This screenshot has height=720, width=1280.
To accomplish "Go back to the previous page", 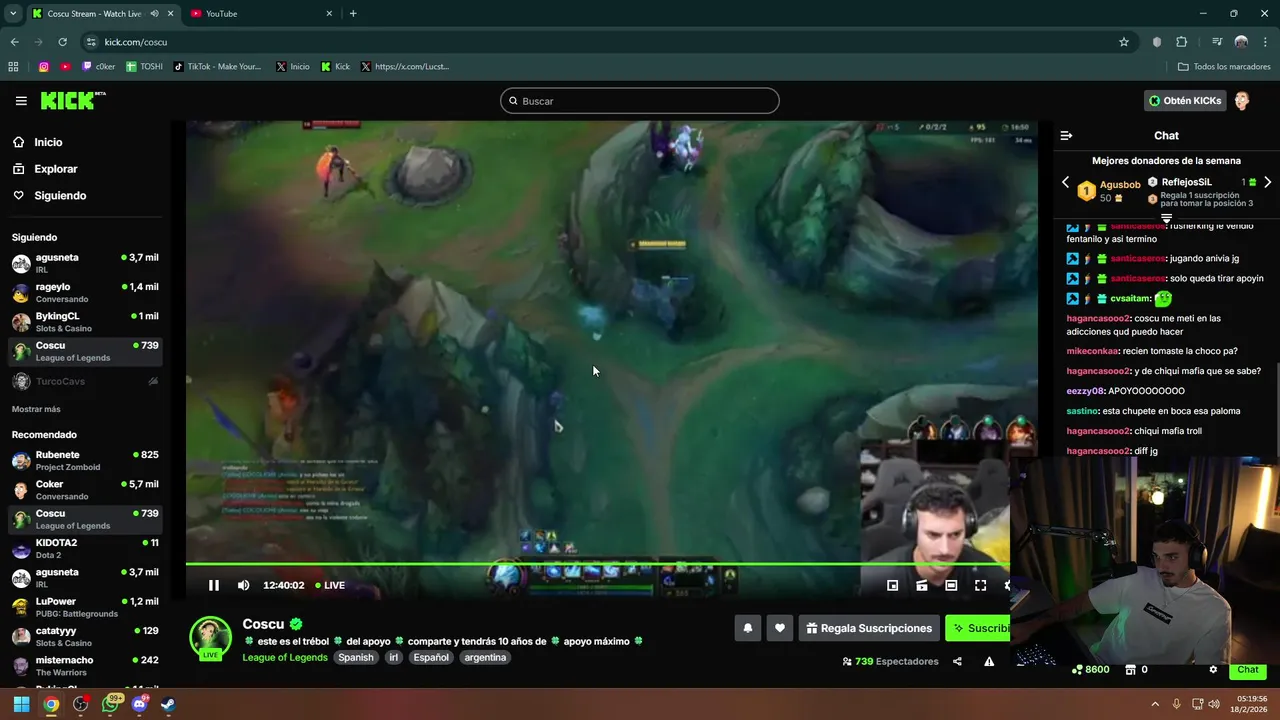I will [x=14, y=42].
